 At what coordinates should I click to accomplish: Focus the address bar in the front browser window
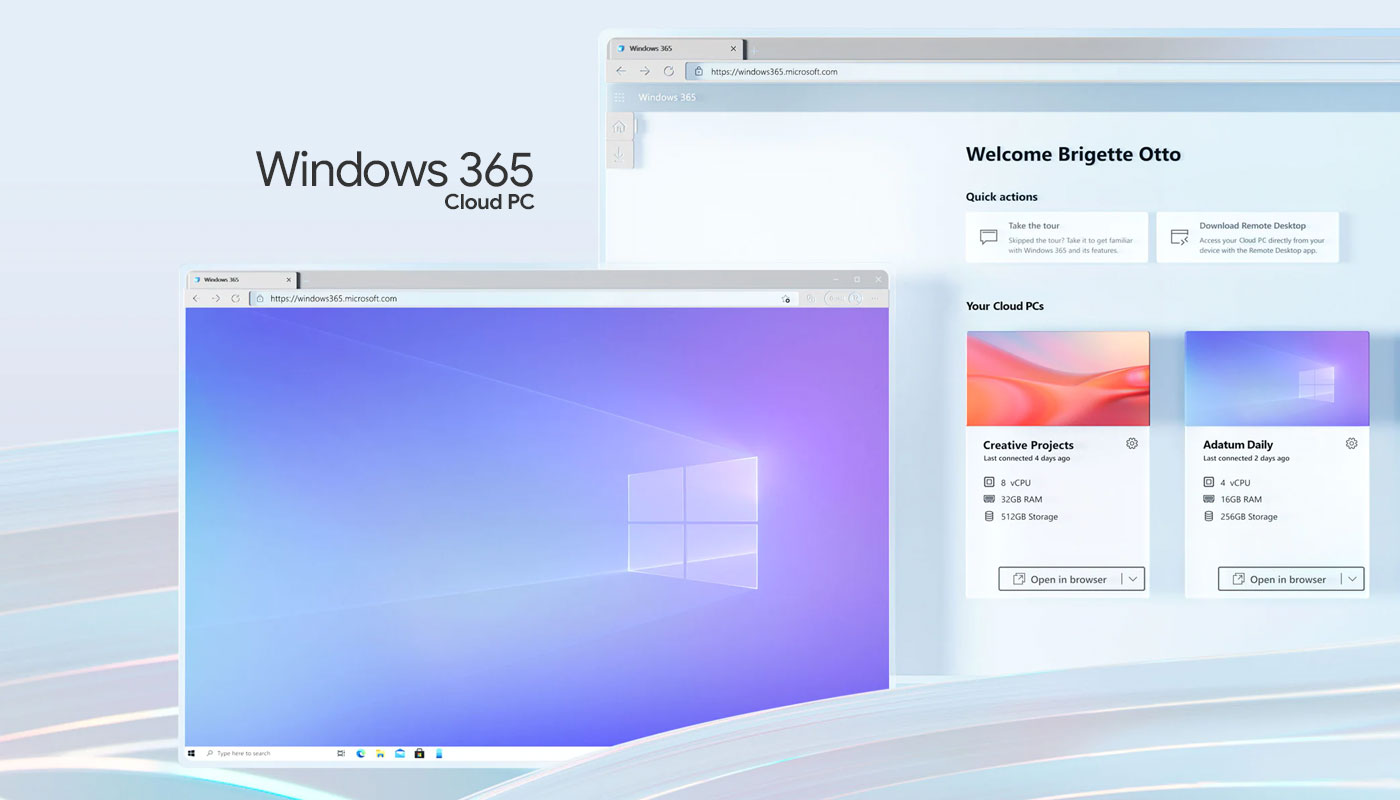click(522, 298)
